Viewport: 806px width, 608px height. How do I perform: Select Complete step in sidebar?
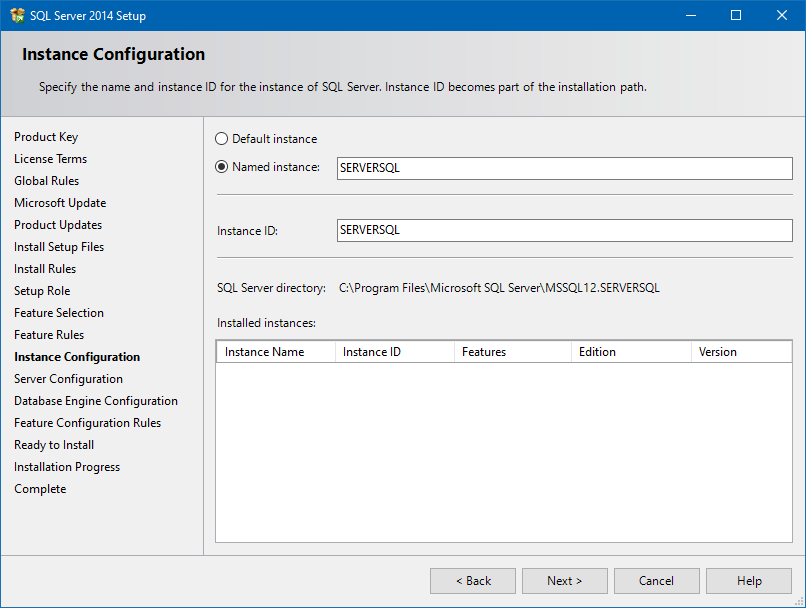click(40, 489)
